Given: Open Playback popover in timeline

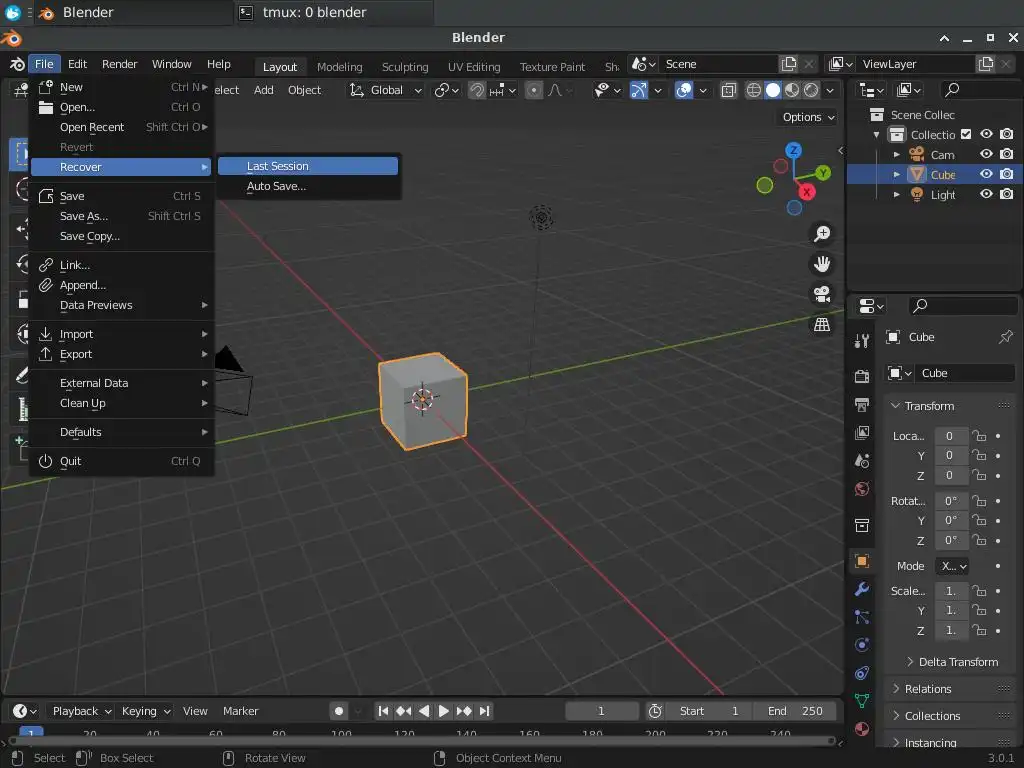Looking at the screenshot, I should tap(81, 711).
